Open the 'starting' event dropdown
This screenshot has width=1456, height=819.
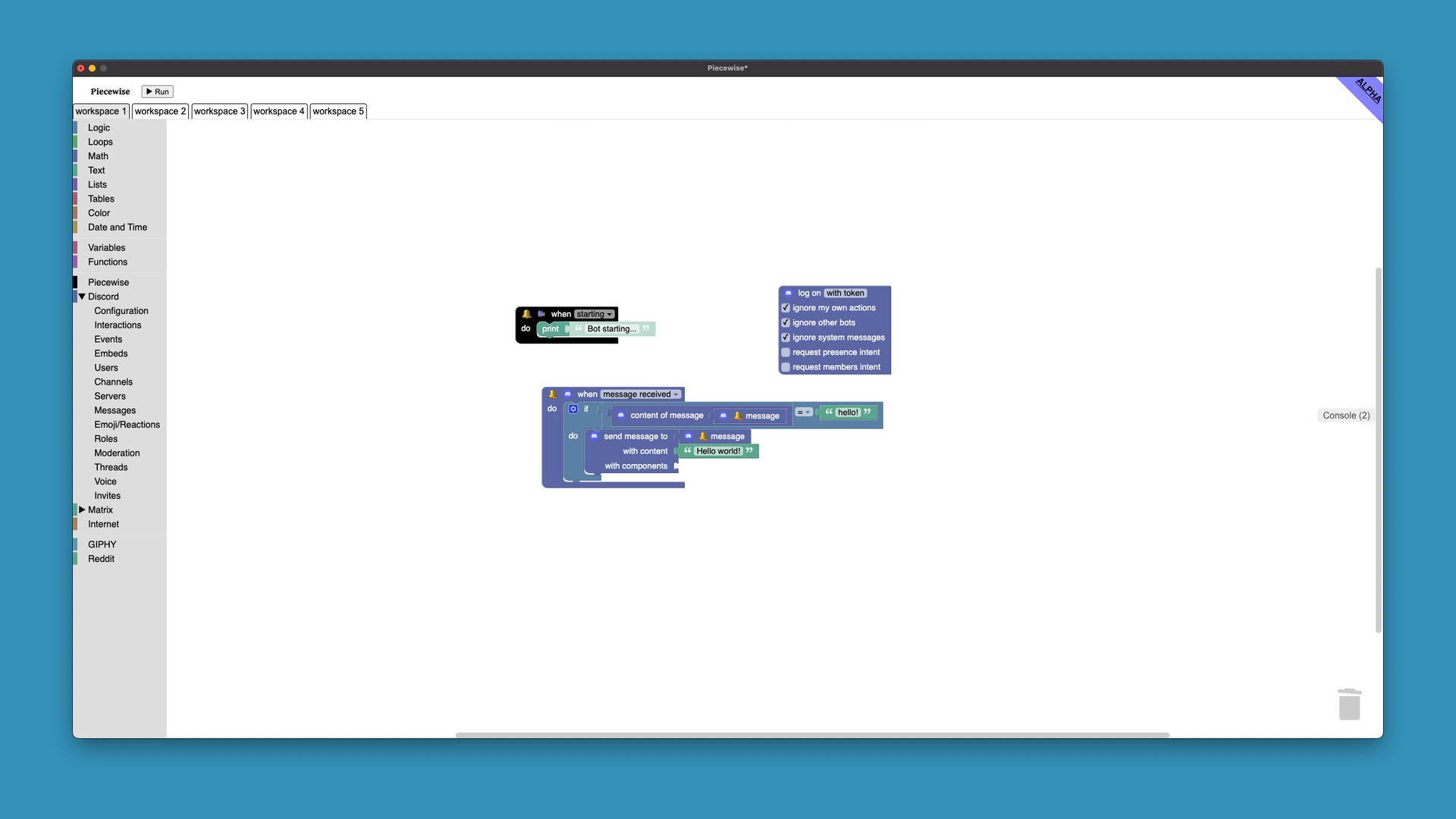coord(594,314)
